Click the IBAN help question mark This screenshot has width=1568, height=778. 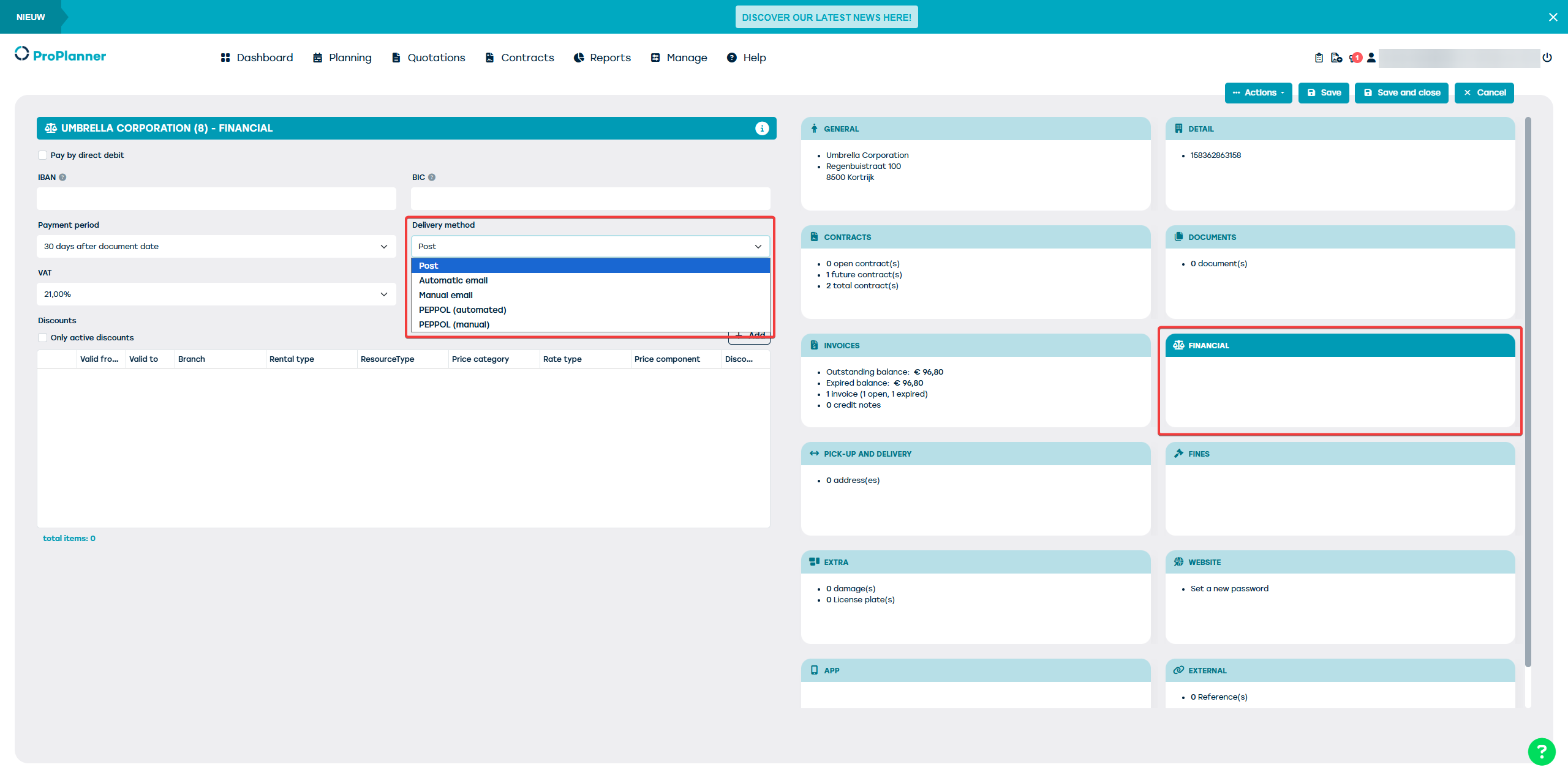(62, 178)
